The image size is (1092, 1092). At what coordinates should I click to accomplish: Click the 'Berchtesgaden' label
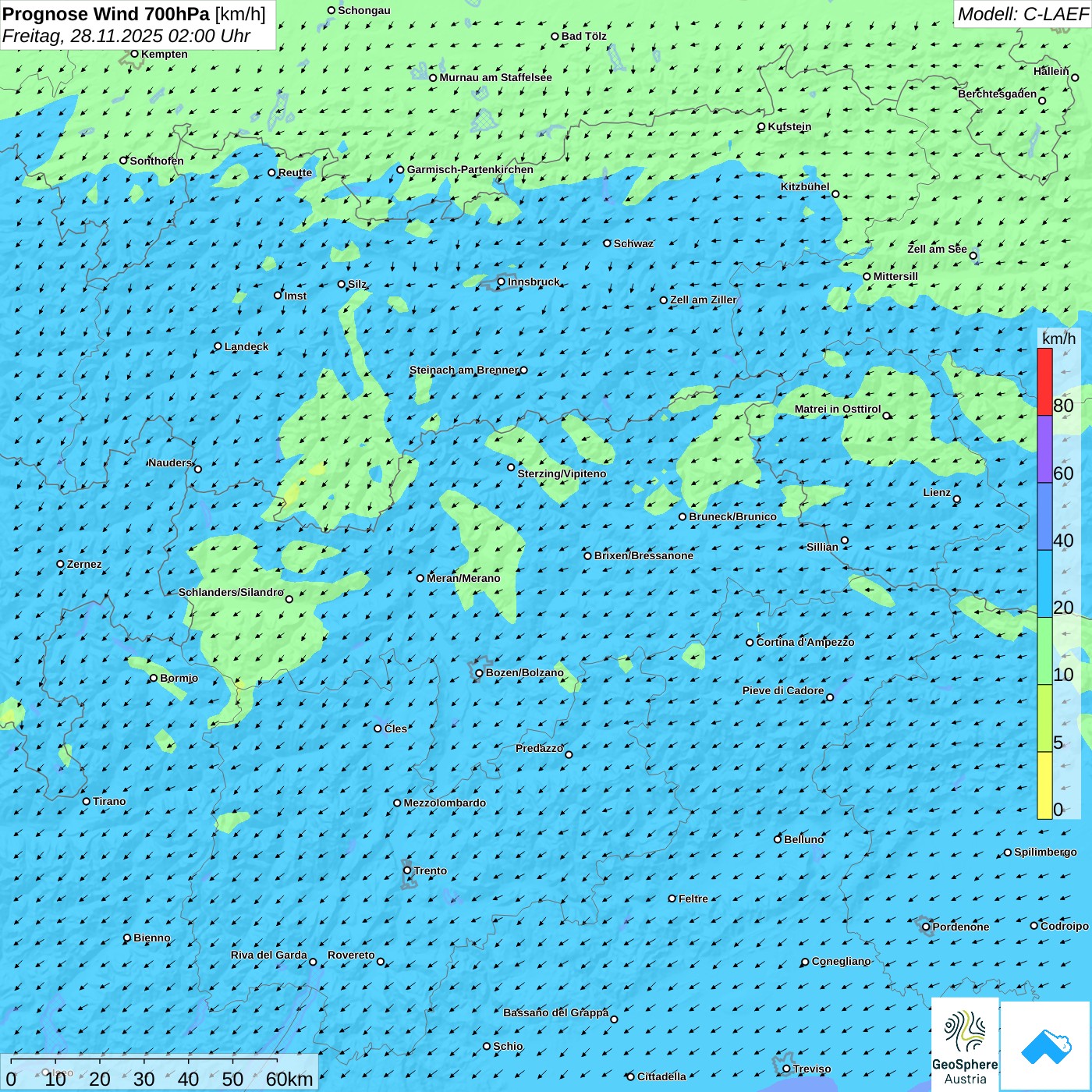[998, 94]
